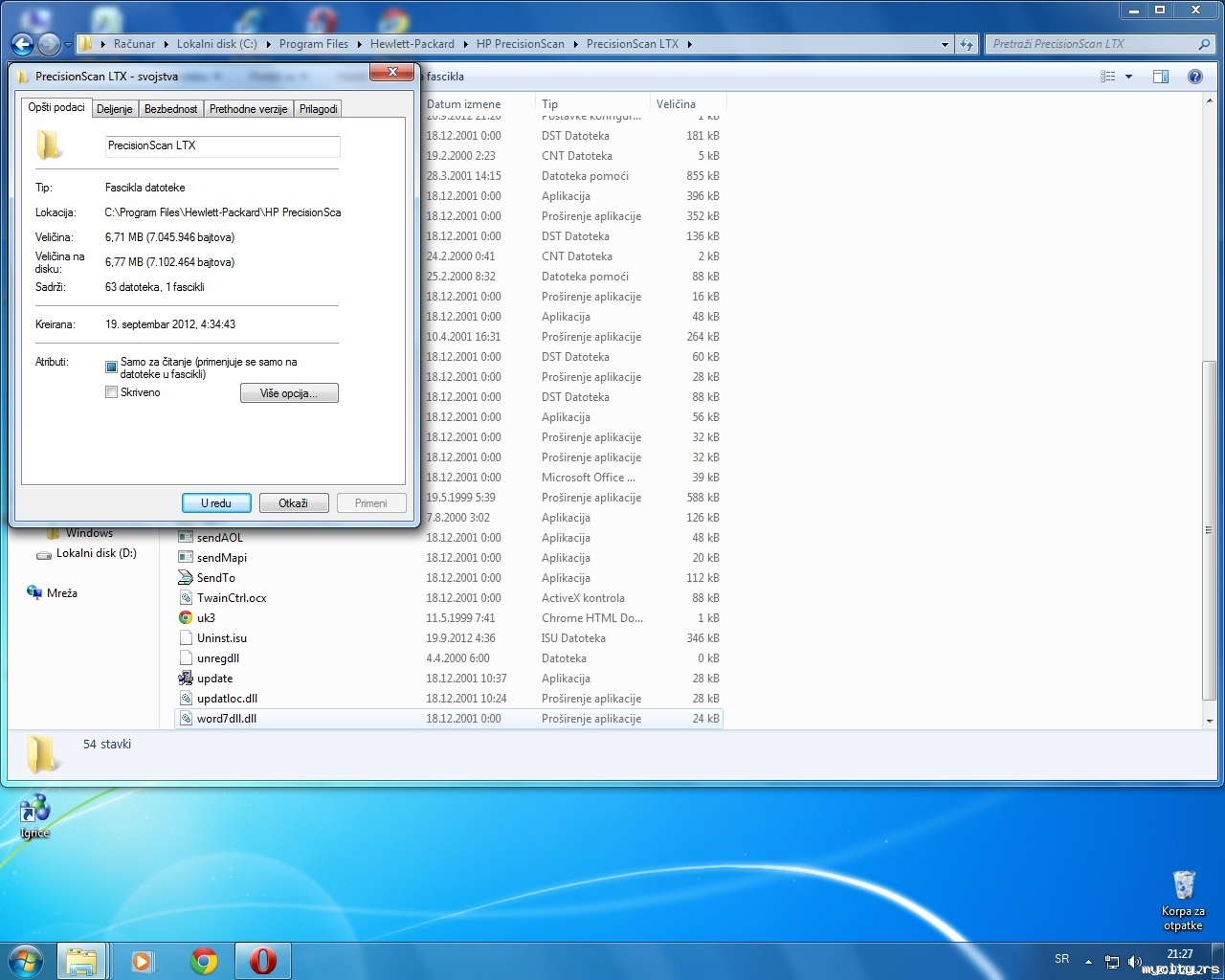Screen dimensions: 1225x980
Task: Open Windows Media Player from taskbar
Action: coord(143,960)
